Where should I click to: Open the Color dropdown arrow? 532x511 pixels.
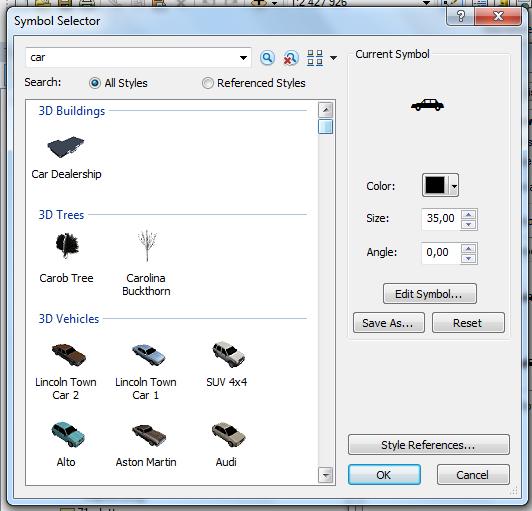click(454, 185)
